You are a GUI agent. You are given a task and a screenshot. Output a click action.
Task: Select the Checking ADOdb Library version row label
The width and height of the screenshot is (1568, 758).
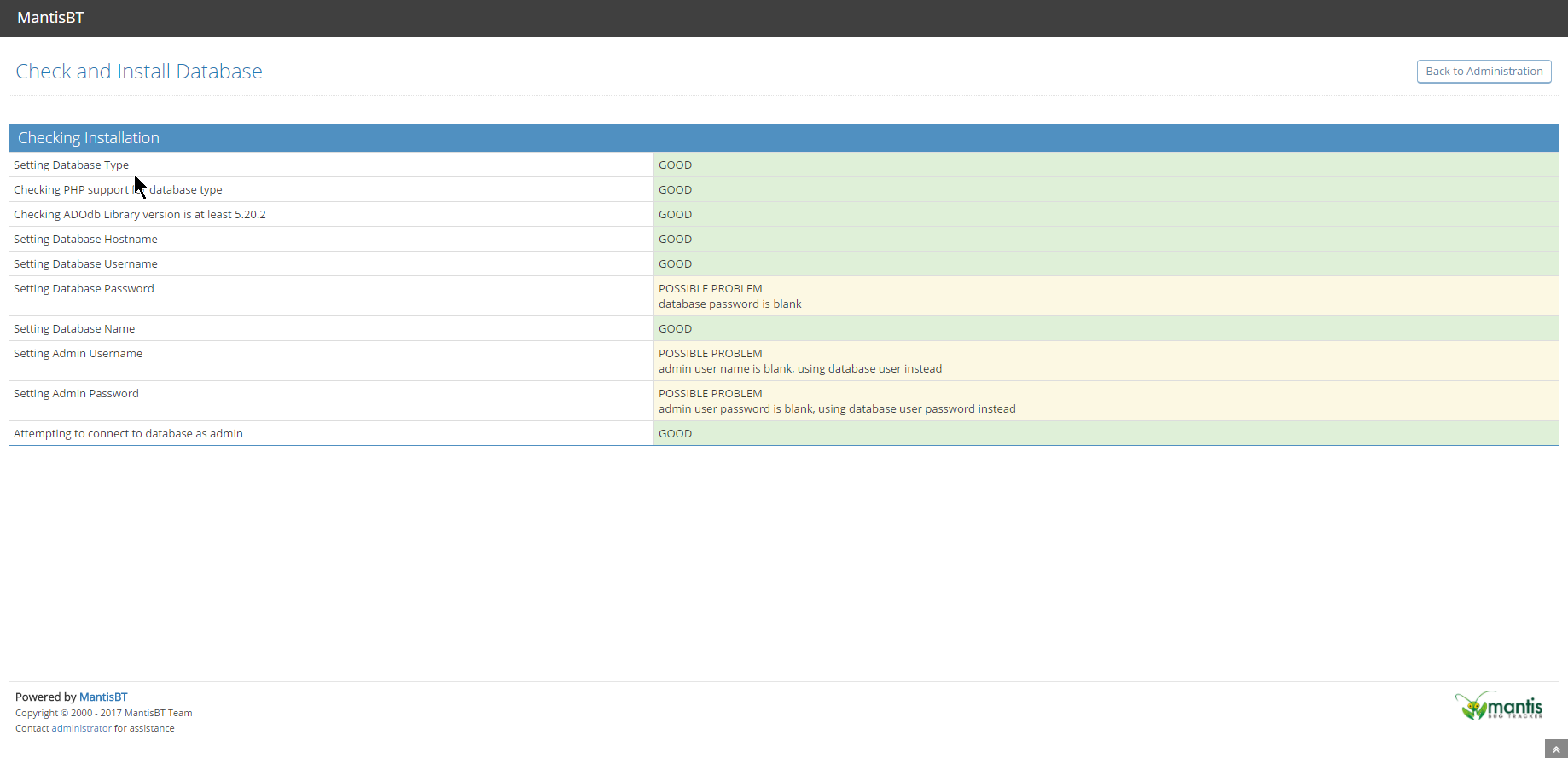click(x=139, y=215)
